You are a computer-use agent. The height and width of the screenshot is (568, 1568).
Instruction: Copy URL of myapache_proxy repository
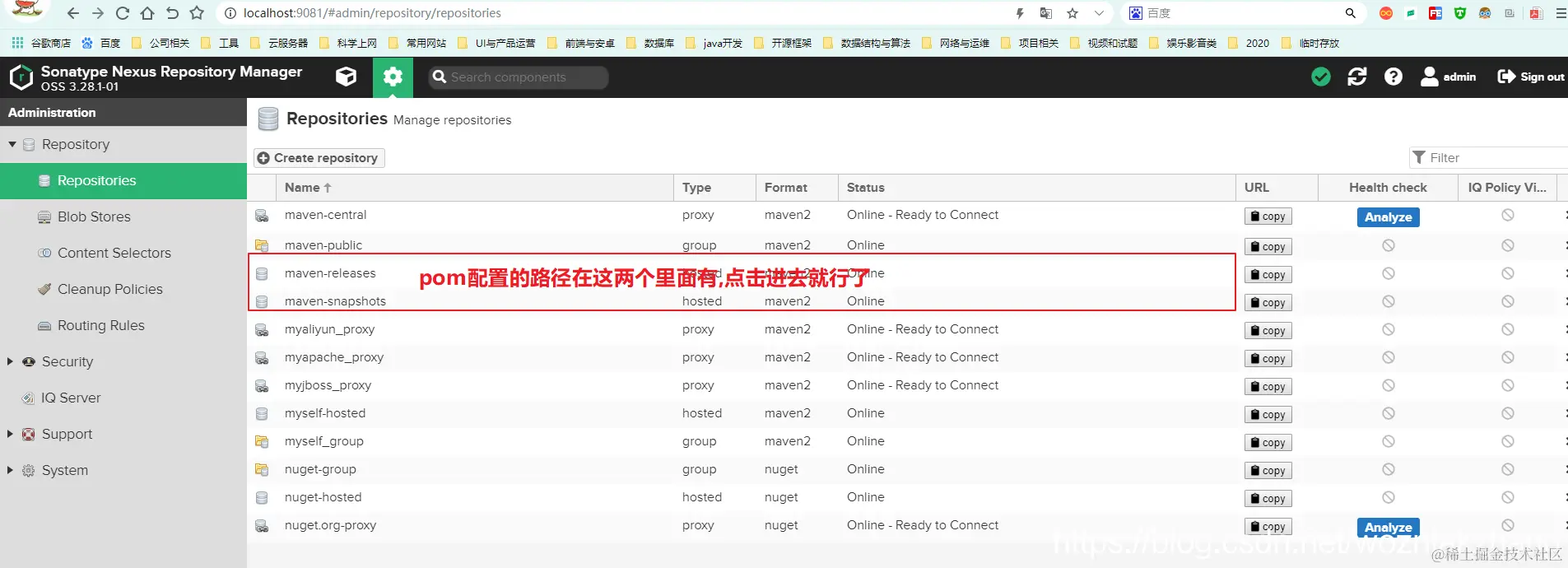(x=1268, y=359)
